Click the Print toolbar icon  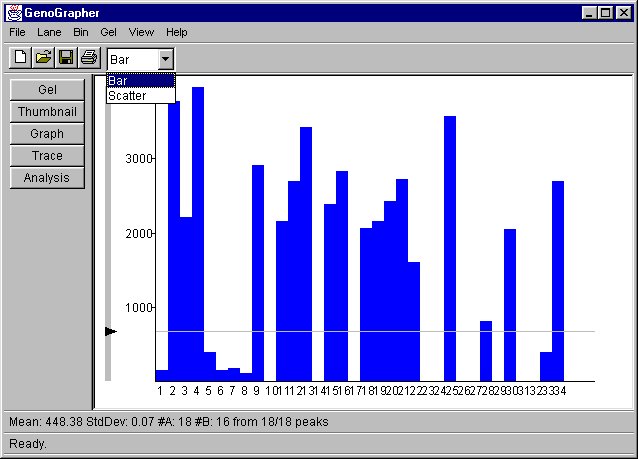[x=89, y=59]
